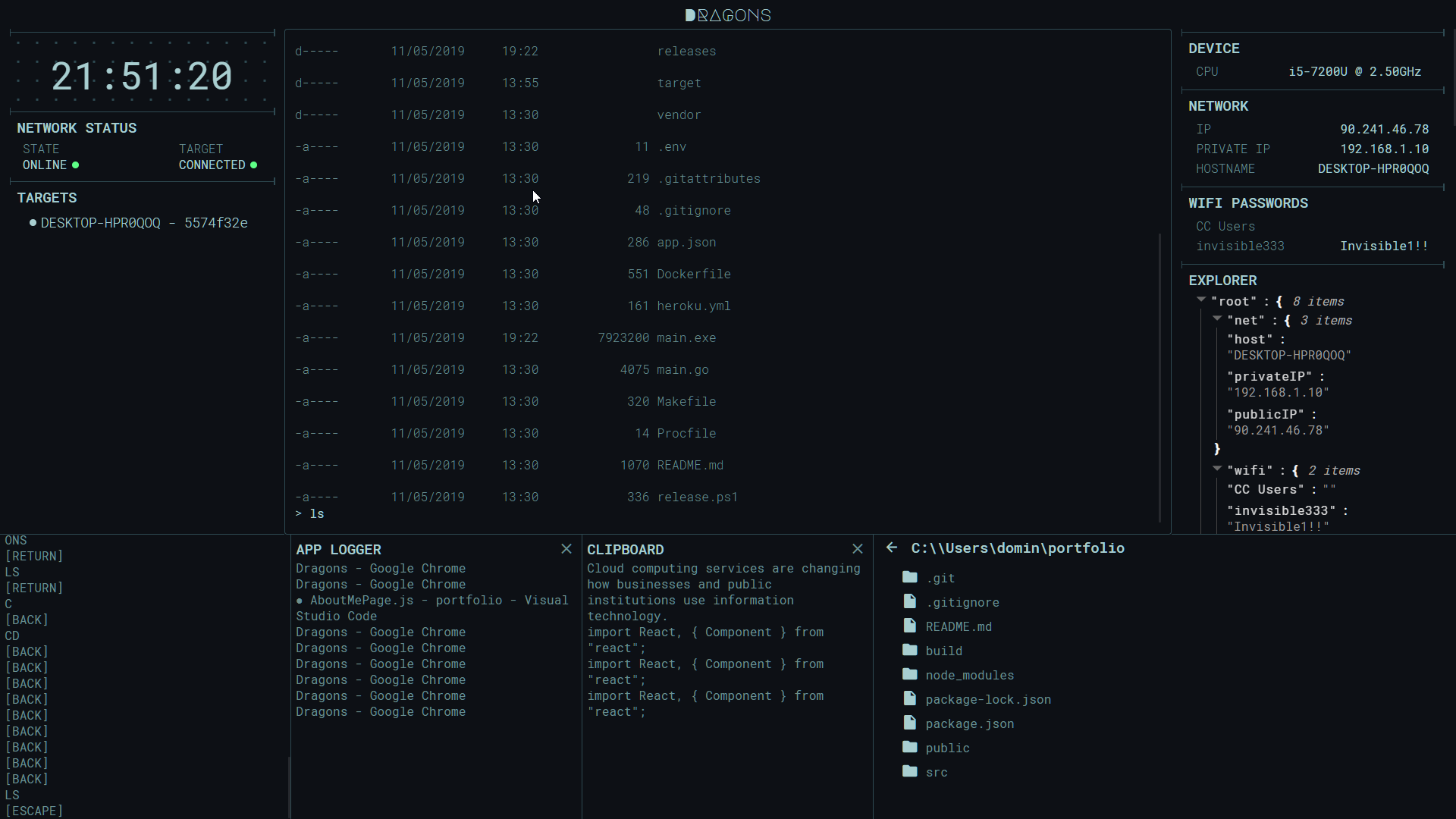
Task: Click the terminal output scrollbar
Action: (x=1159, y=378)
